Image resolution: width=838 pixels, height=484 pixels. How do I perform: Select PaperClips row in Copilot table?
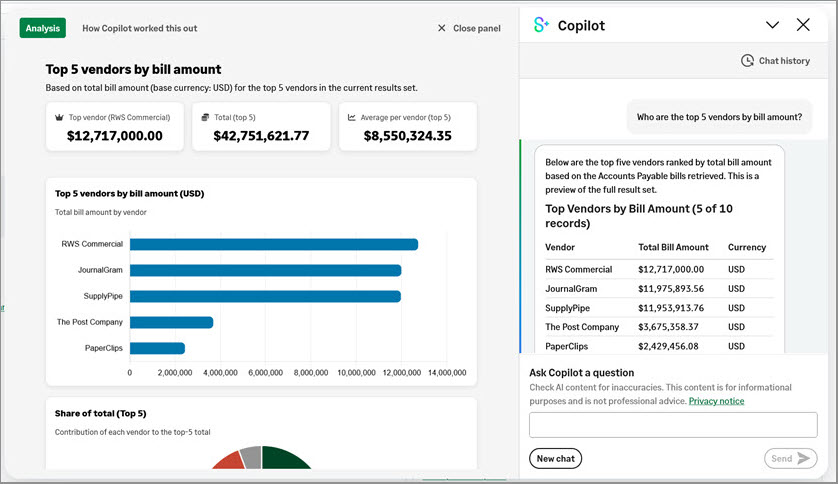tap(659, 346)
